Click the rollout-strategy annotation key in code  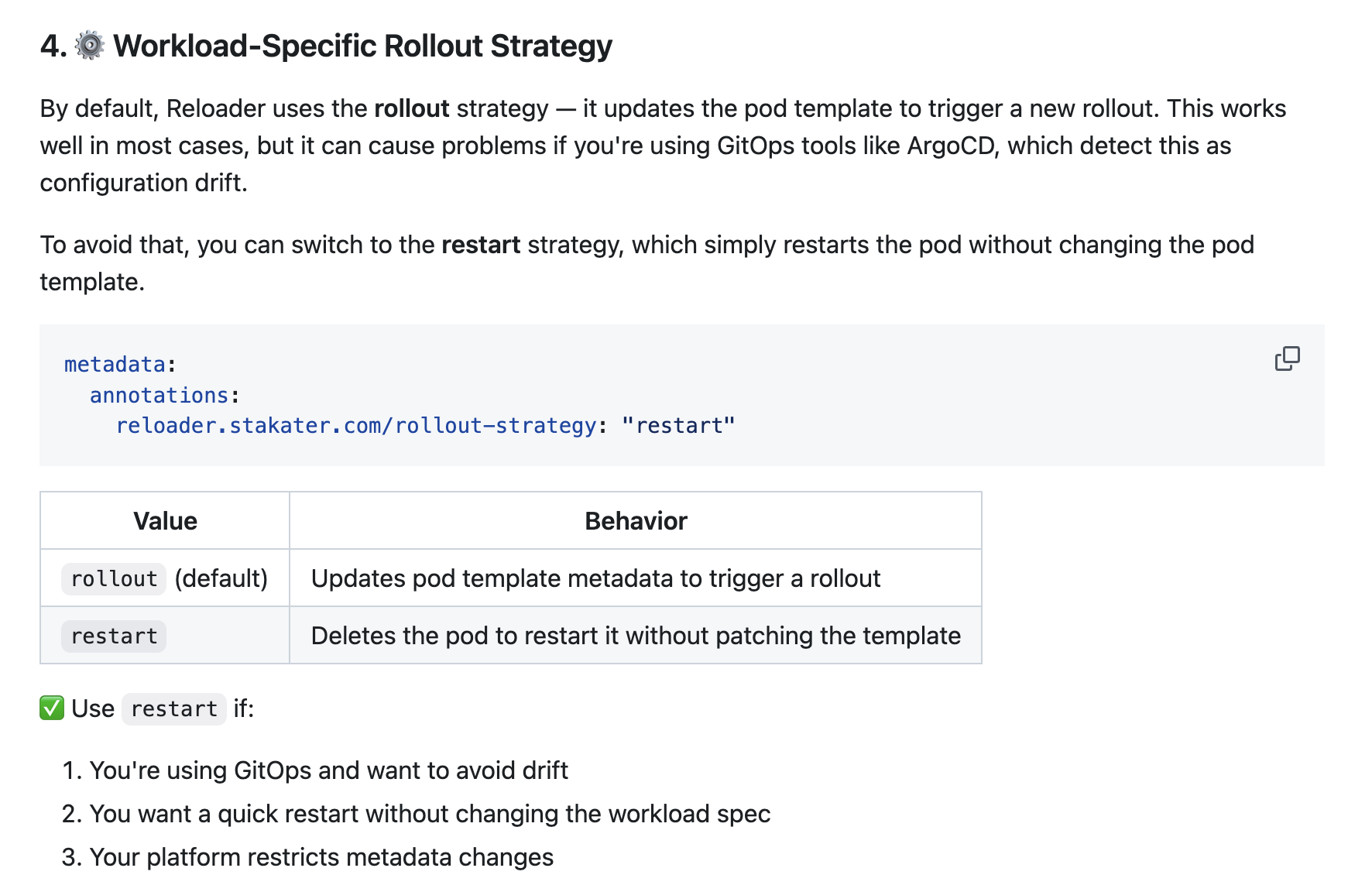pos(356,426)
